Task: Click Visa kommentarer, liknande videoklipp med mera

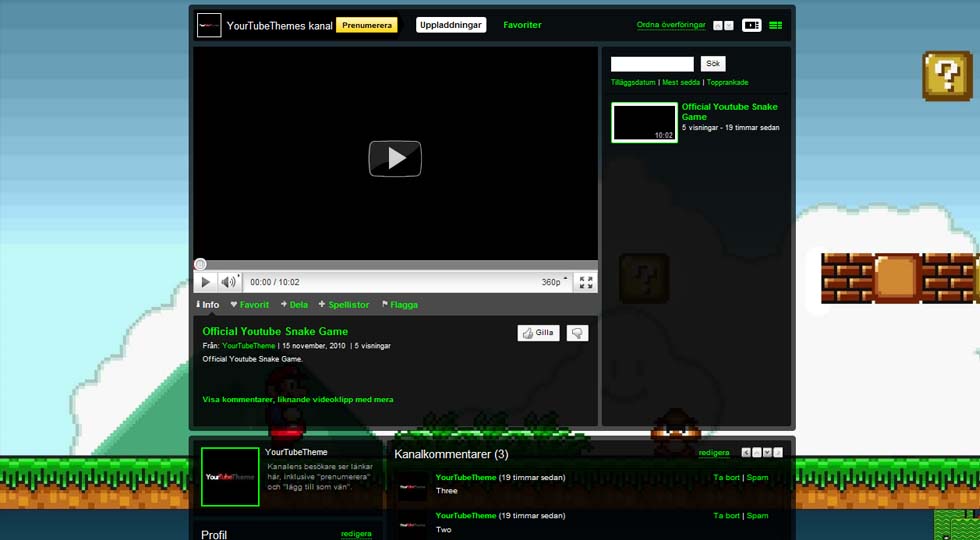Action: [x=298, y=399]
